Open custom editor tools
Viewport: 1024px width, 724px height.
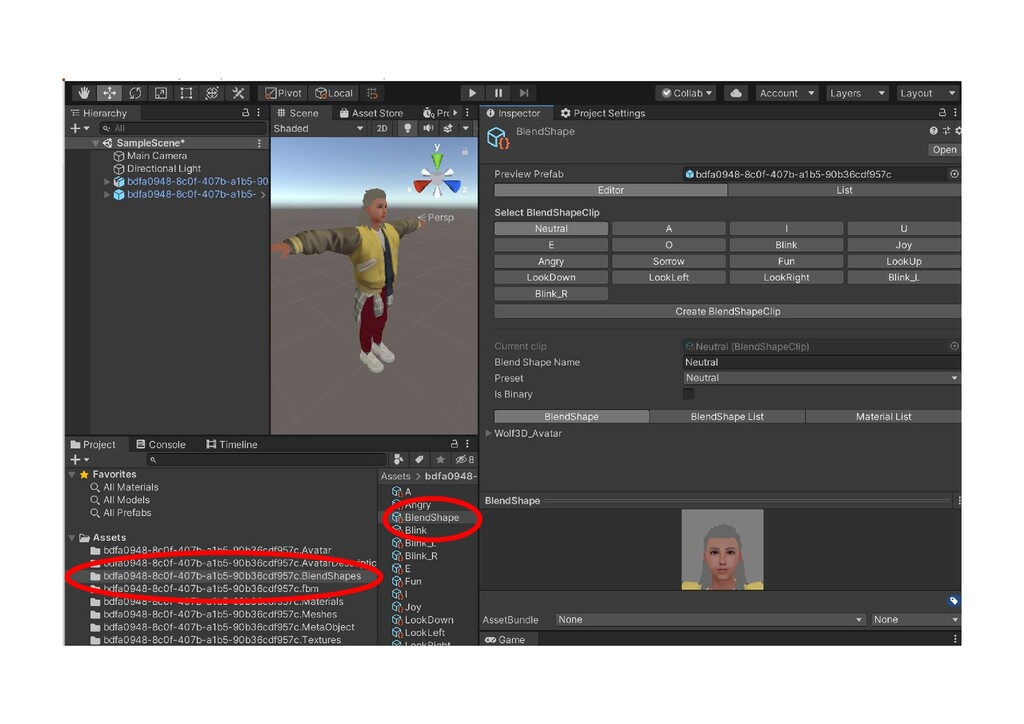[238, 93]
